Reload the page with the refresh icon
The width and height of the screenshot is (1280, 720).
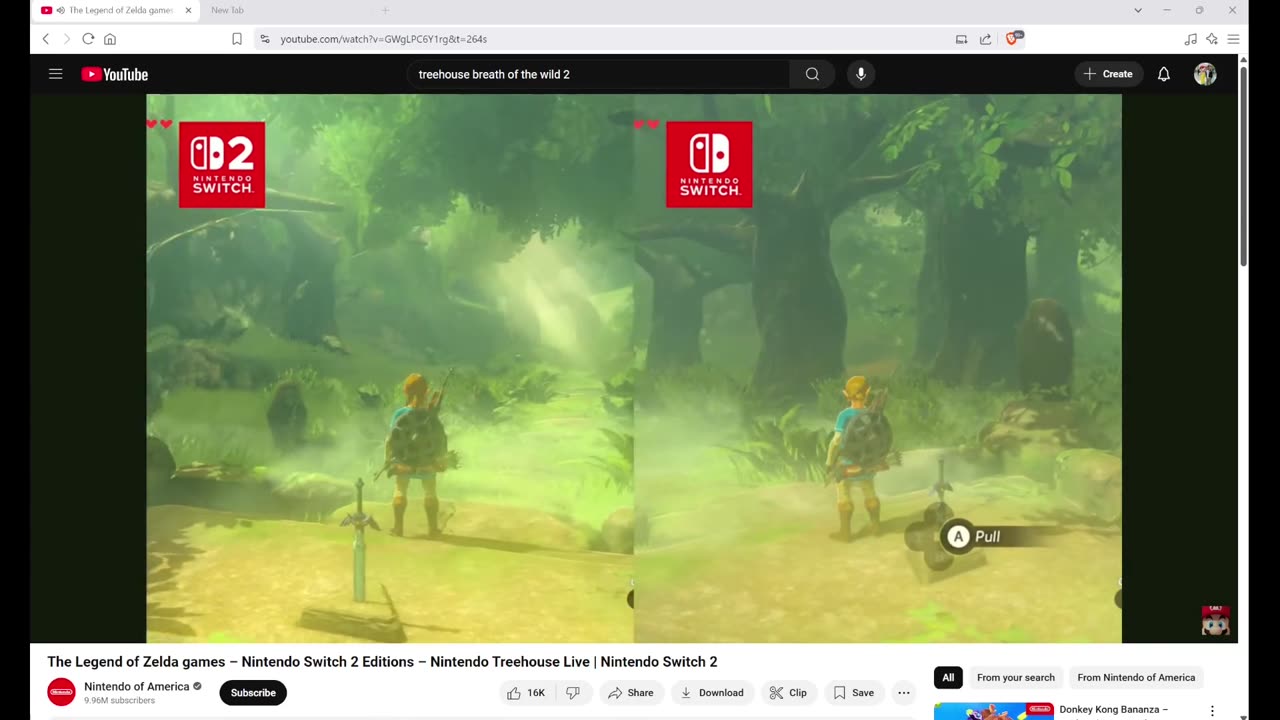[x=88, y=39]
